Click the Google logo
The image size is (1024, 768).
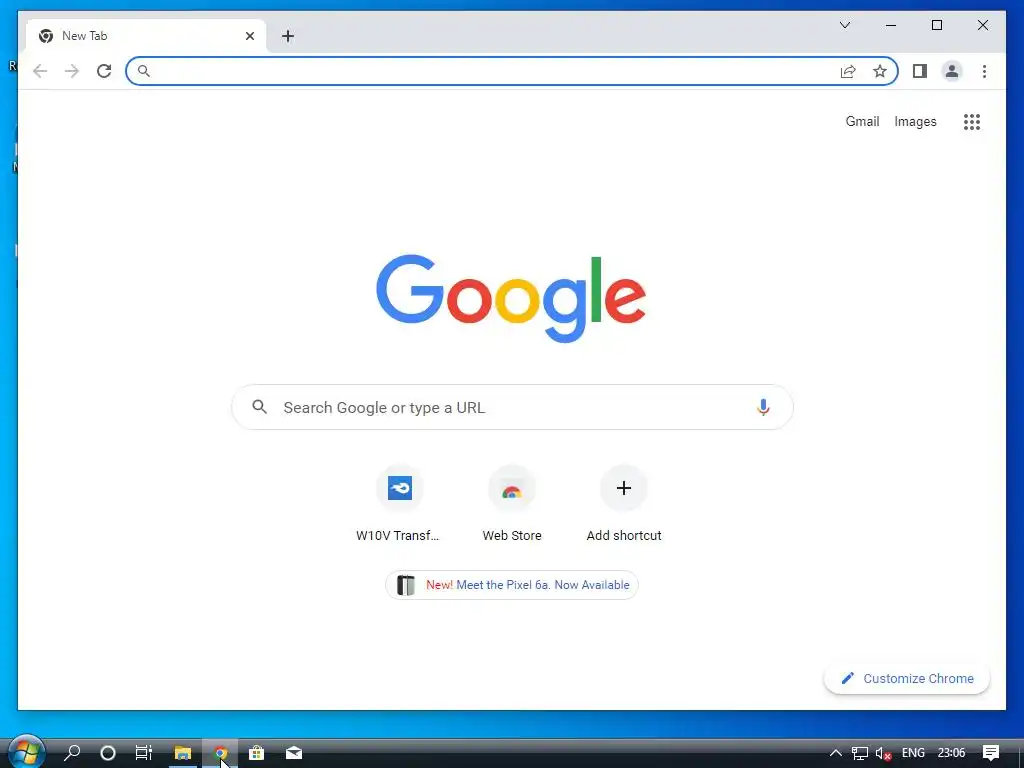[511, 298]
